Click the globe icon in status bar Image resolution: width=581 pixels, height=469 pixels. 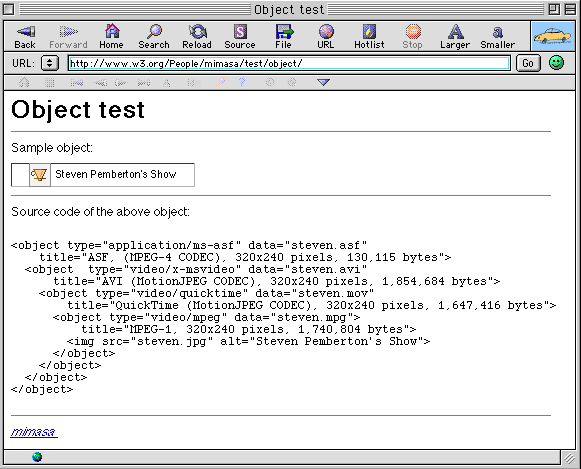(37, 457)
